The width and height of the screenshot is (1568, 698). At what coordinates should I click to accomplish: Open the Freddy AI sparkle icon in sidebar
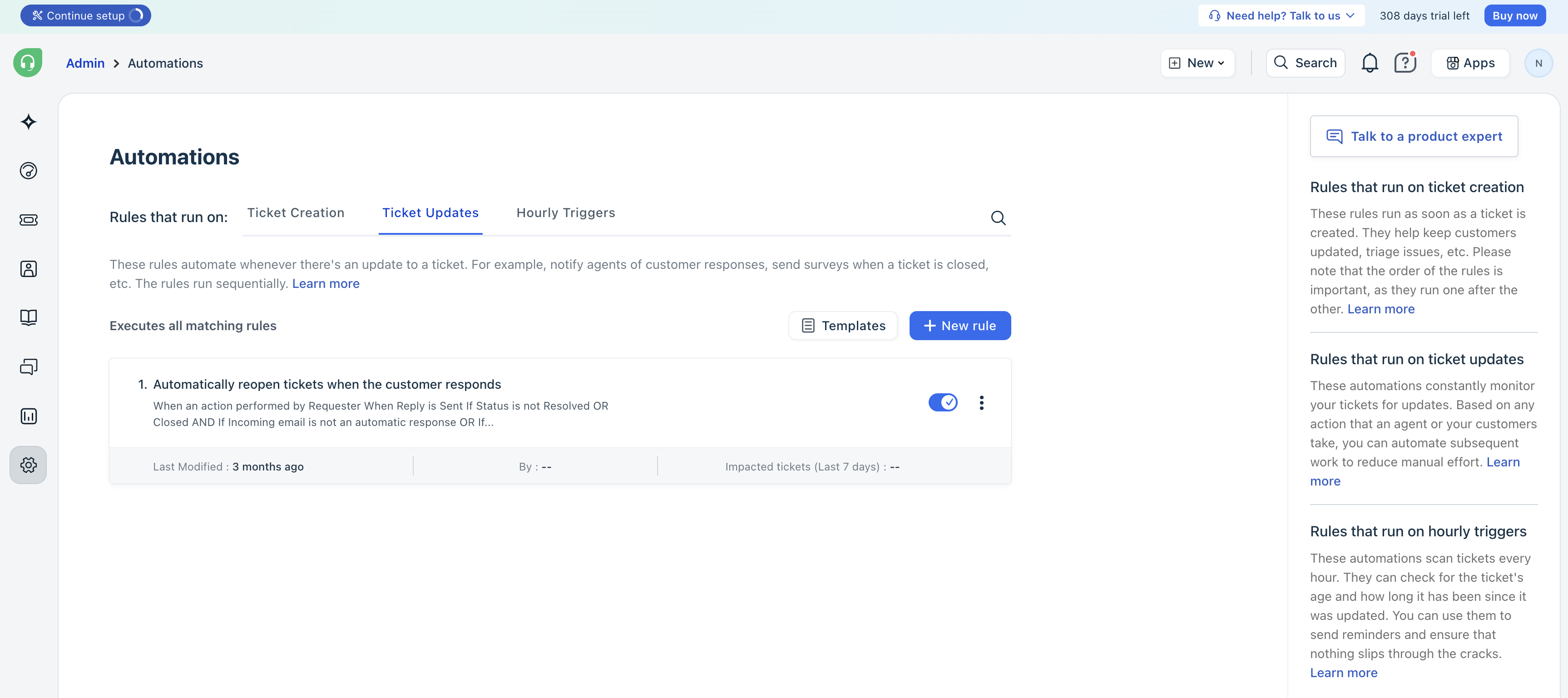coord(28,122)
